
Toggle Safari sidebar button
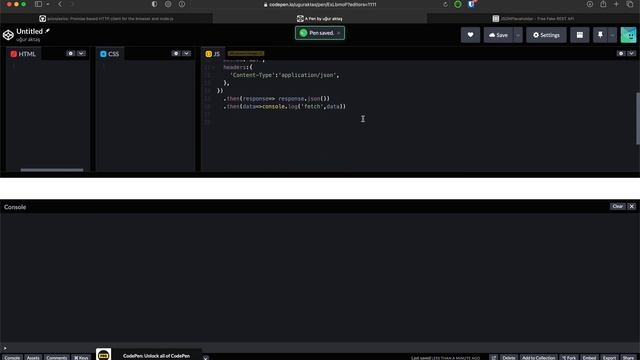(38, 4)
